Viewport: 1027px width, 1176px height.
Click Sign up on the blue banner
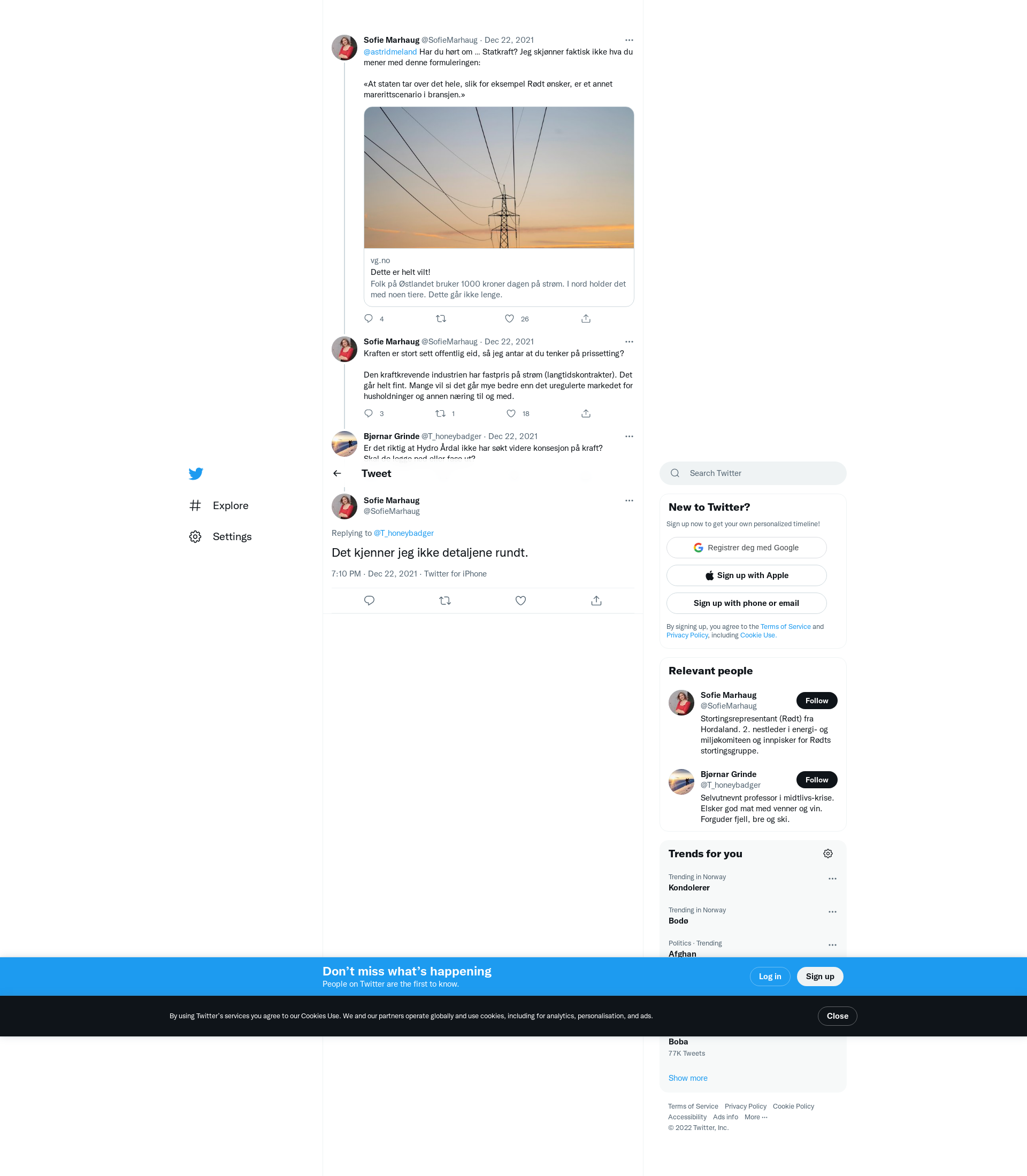point(819,977)
